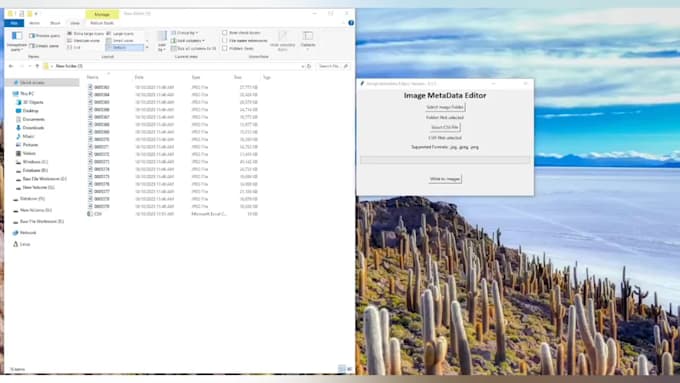Screen dimensions: 680x383
Task: Open recent locations dropdown arrow
Action: [29, 66]
